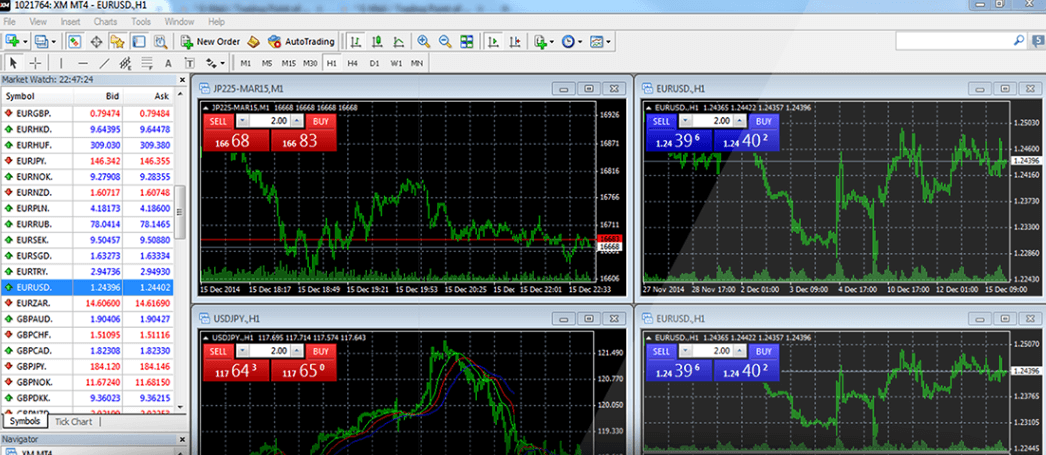Toggle the Navigator star-folder icon
Screen dimensions: 1046x455
(x=117, y=41)
